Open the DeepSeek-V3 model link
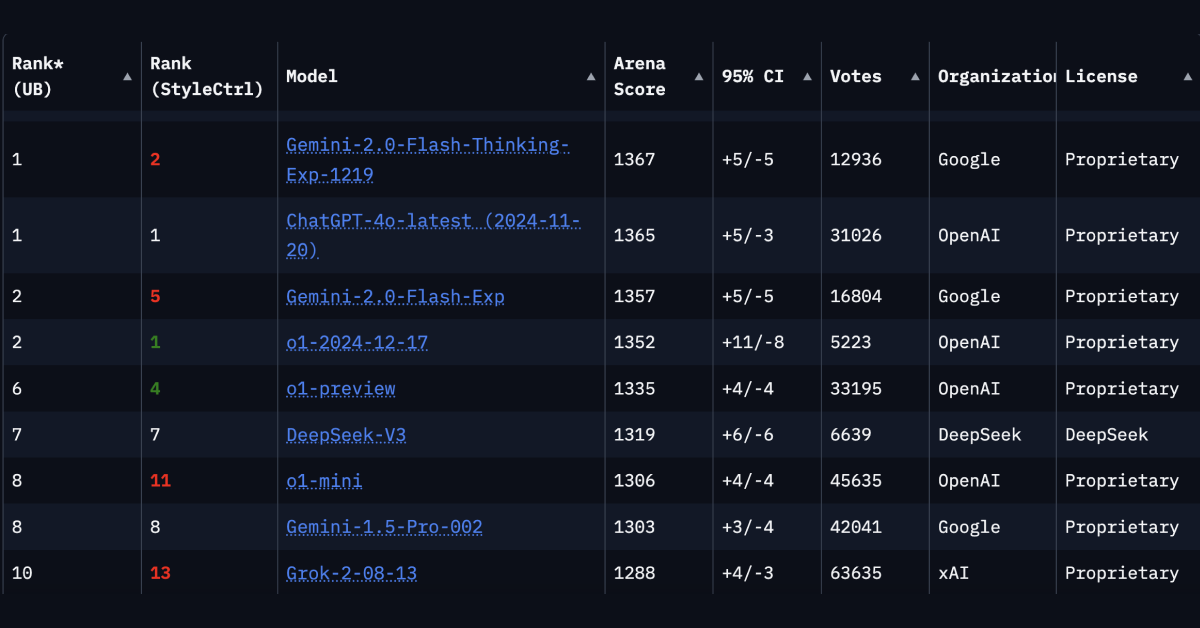 click(346, 435)
